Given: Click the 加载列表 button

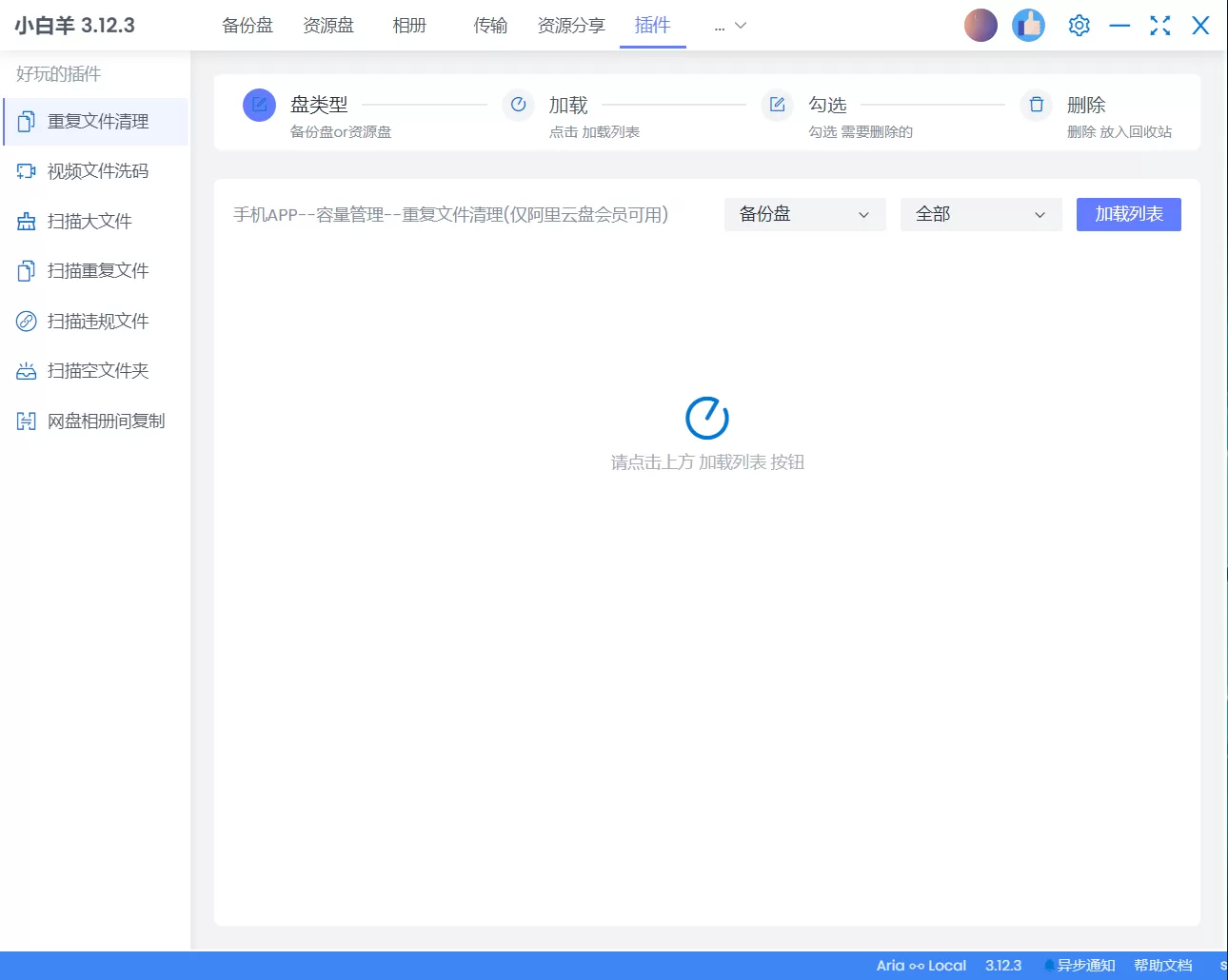Looking at the screenshot, I should pyautogui.click(x=1128, y=214).
